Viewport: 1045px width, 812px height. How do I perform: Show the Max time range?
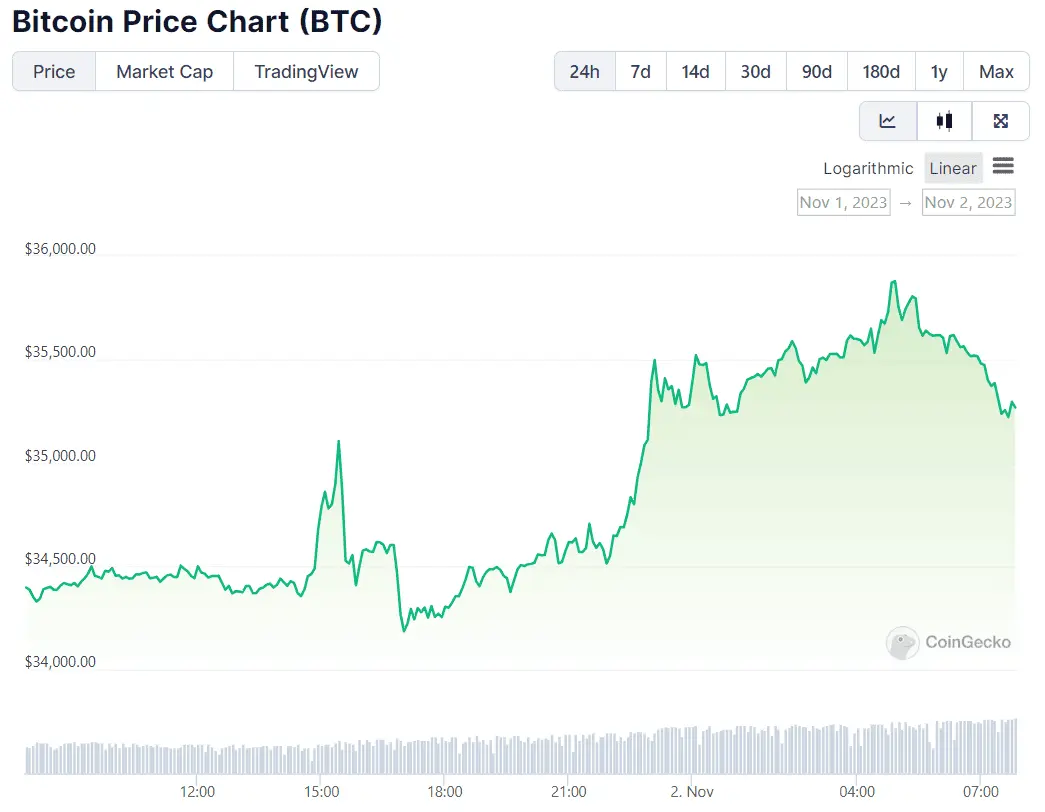pos(996,71)
